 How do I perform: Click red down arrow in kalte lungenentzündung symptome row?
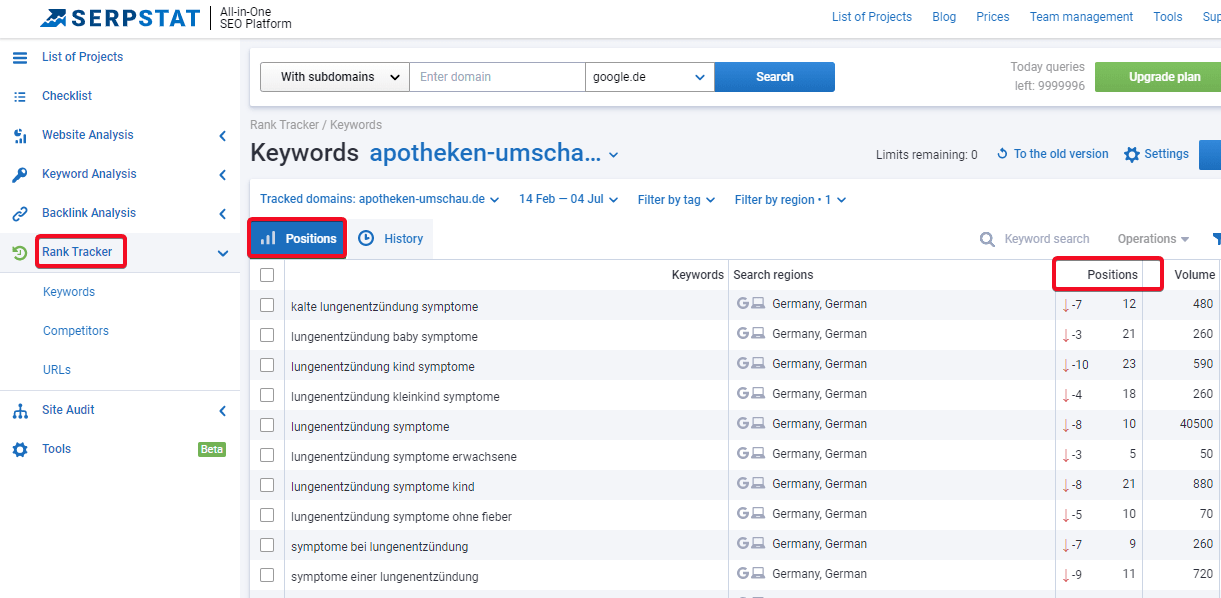[x=1066, y=305]
